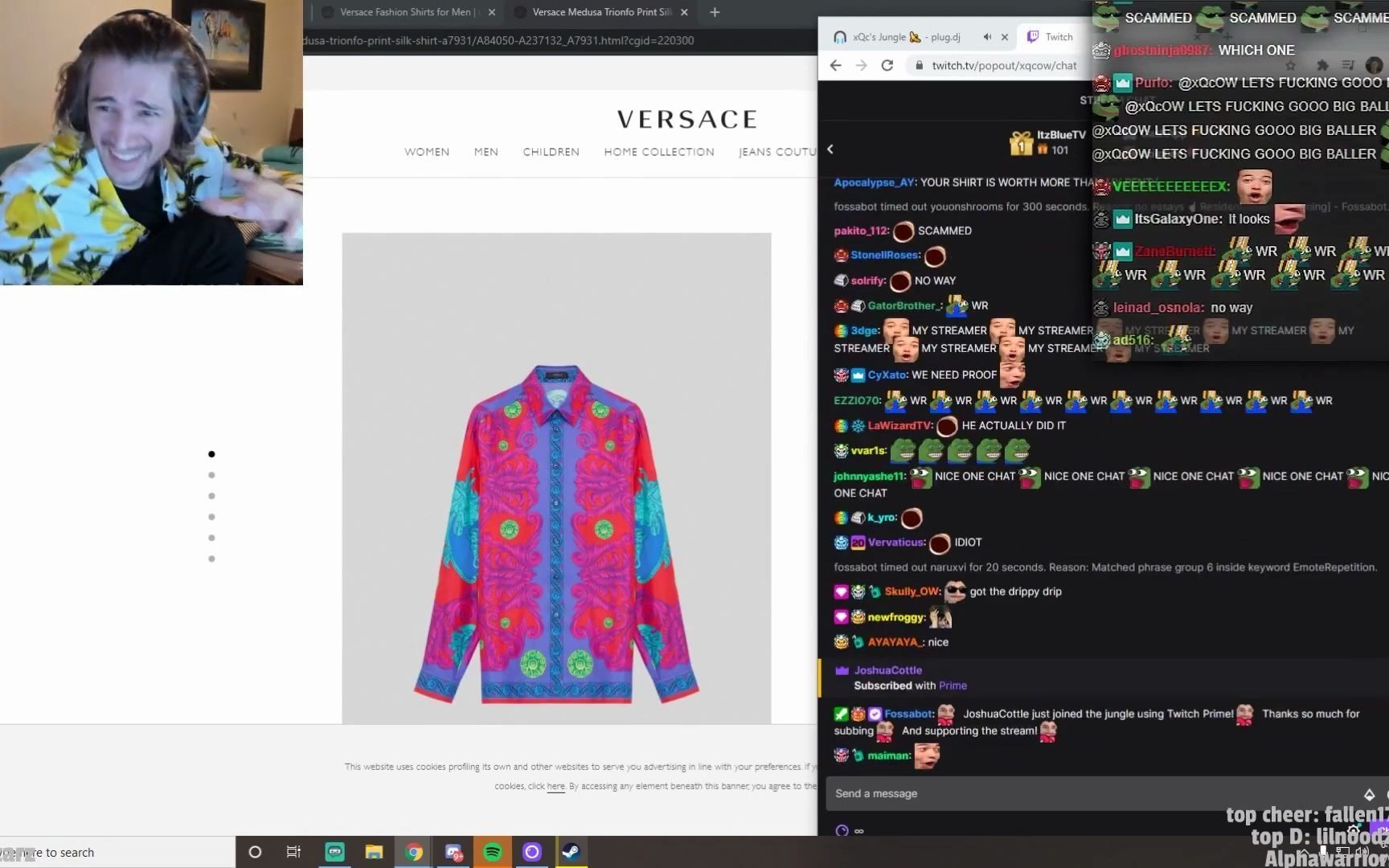This screenshot has width=1389, height=868.
Task: Reload the Twitch popout chat page
Action: point(887,66)
